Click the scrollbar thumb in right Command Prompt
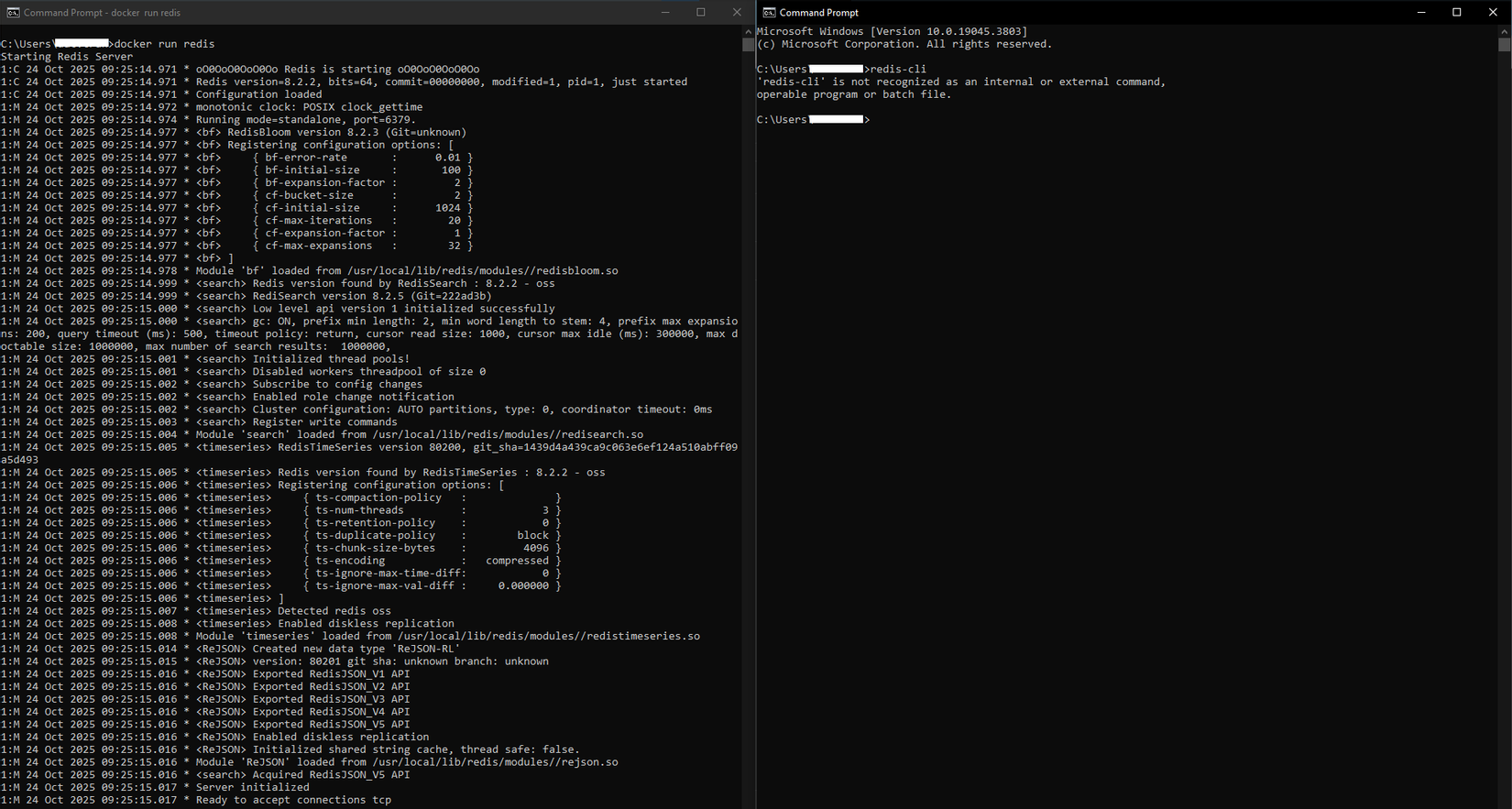 pos(1504,45)
